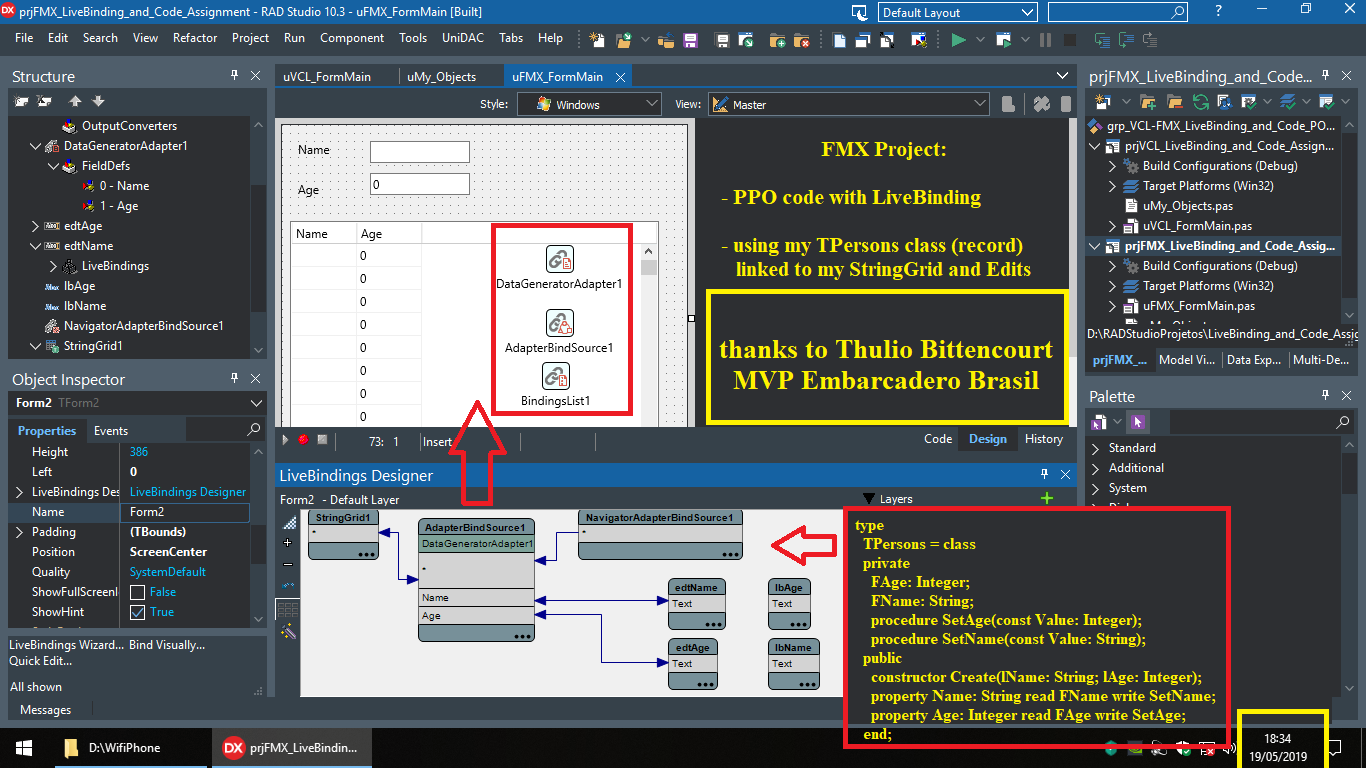
Task: Click Refresh icon in Project Manager toolbar
Action: click(1201, 102)
